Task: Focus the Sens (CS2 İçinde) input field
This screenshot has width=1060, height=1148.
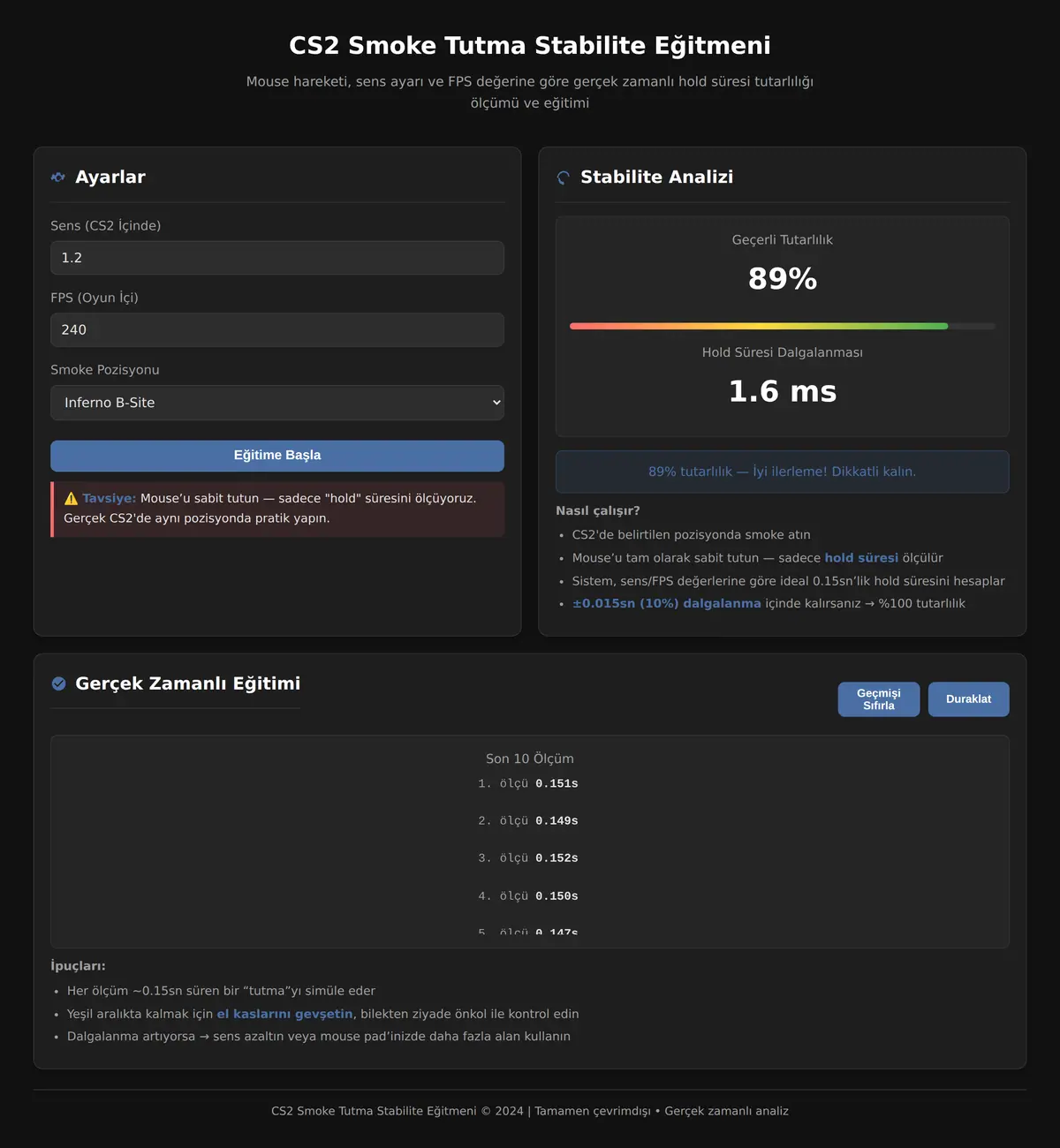Action: [x=277, y=258]
